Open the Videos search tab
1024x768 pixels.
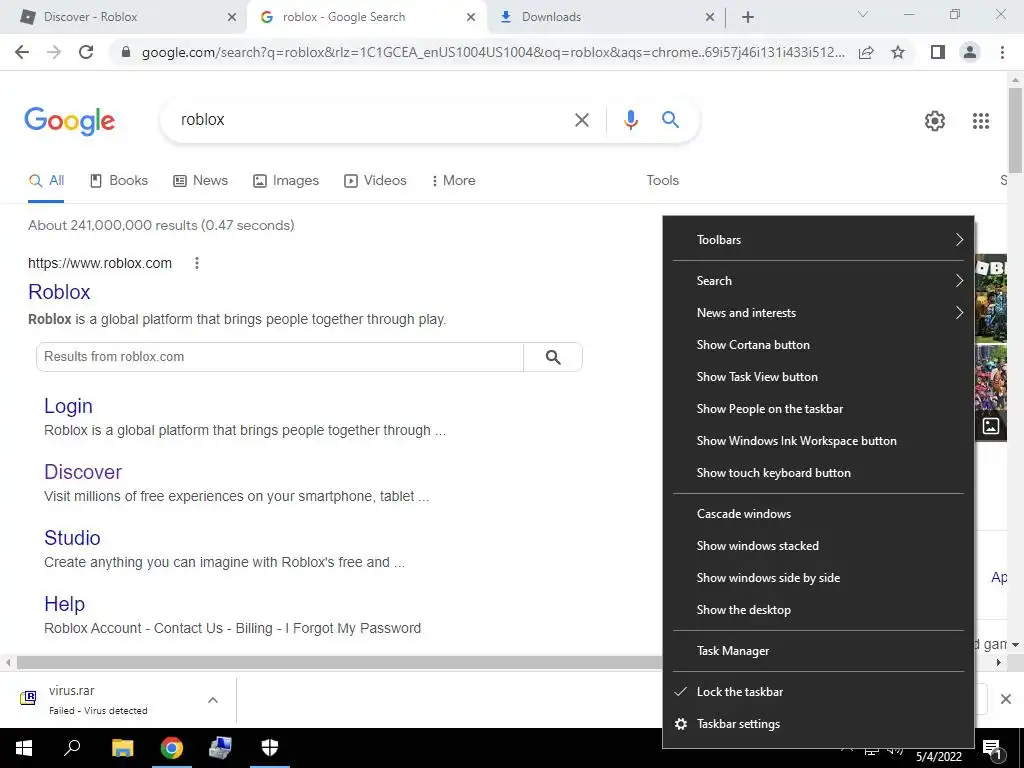(376, 180)
